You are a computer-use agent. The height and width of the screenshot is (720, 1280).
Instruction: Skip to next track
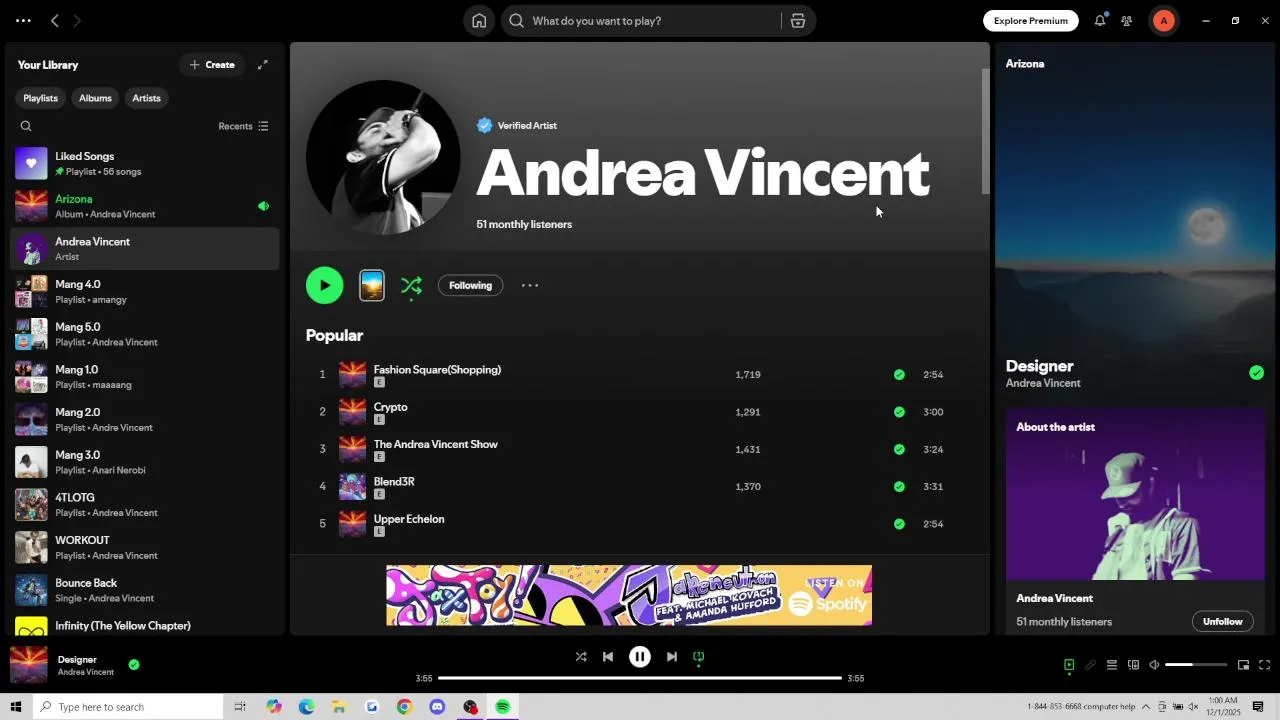pyautogui.click(x=672, y=657)
